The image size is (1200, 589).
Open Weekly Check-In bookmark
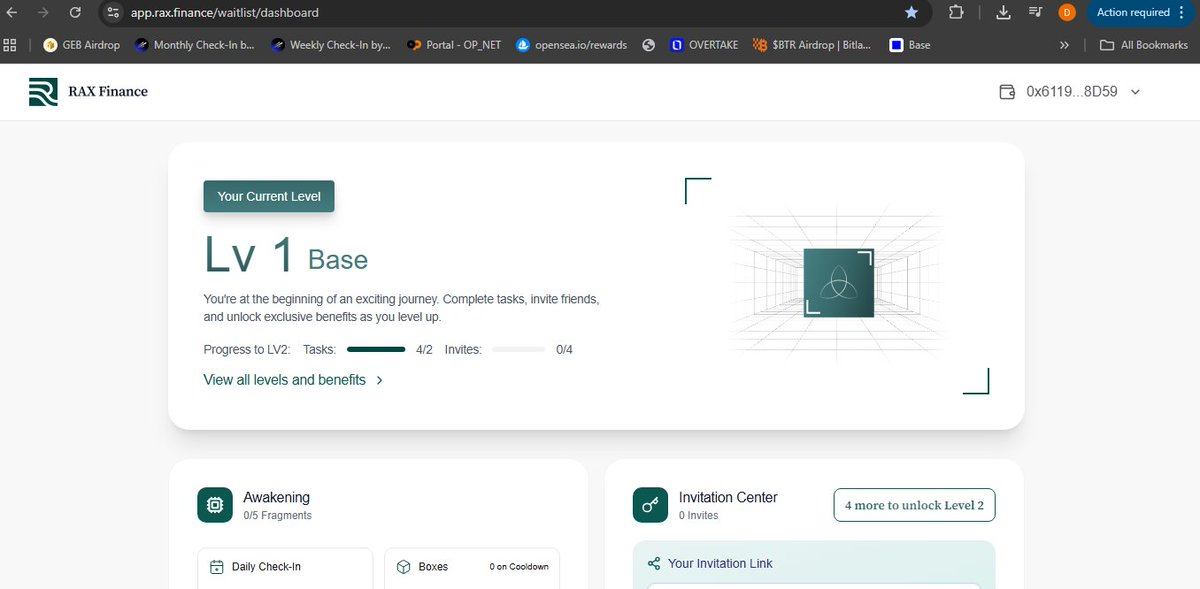331,45
